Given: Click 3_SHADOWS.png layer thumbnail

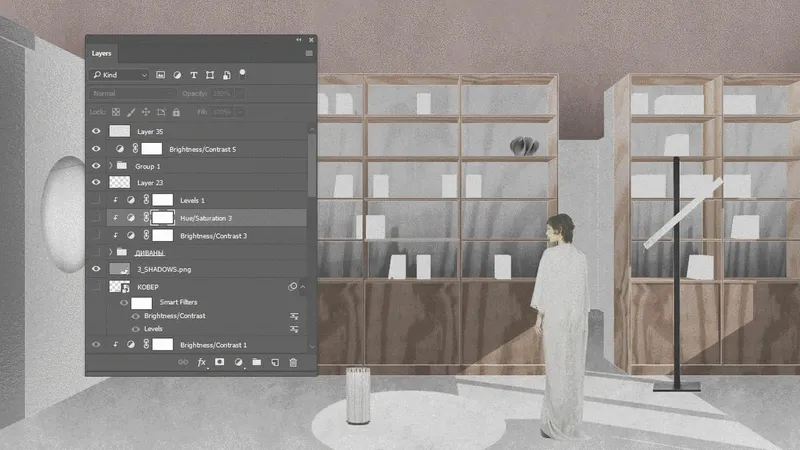Looking at the screenshot, I should (x=120, y=269).
